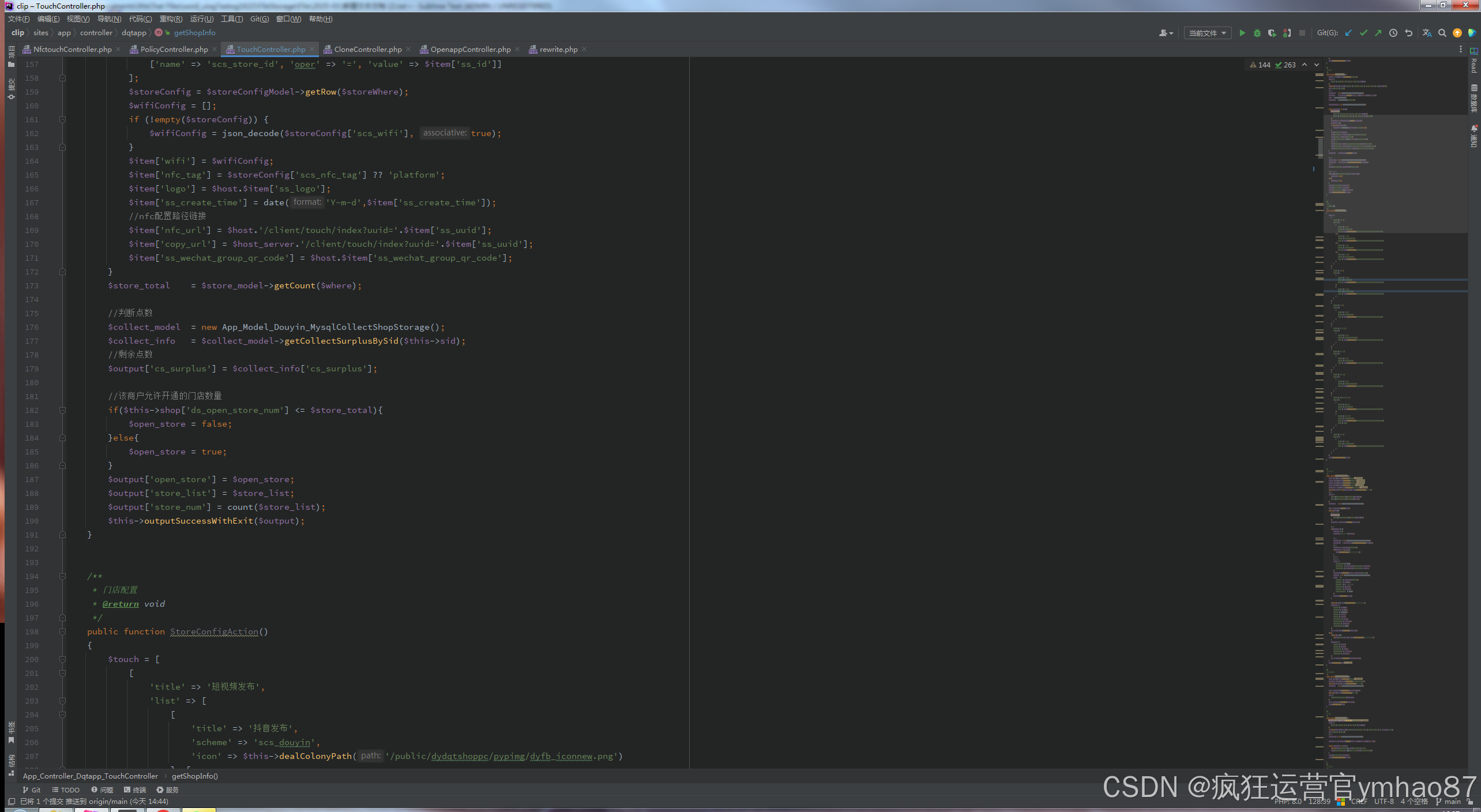Viewport: 1481px width, 812px height.
Task: Click Git update project arrow
Action: [1348, 33]
